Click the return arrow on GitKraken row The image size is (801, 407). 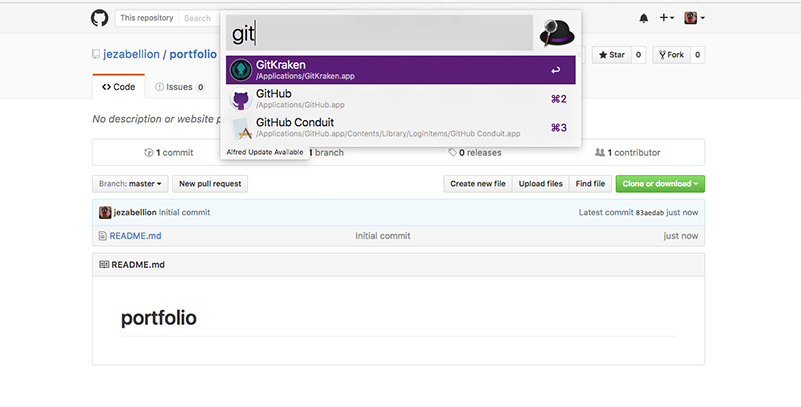tap(555, 70)
